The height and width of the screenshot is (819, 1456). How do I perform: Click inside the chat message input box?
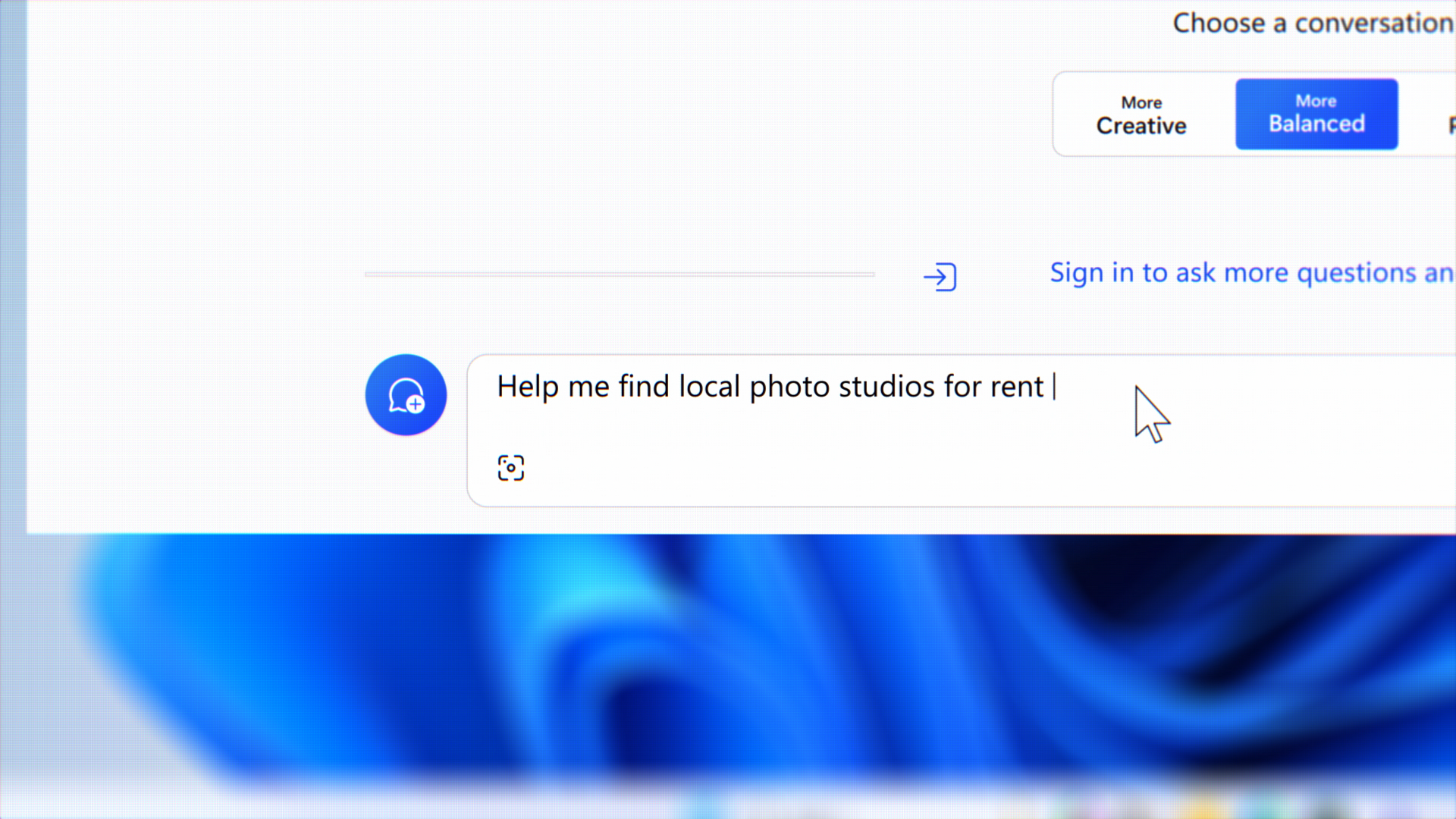(x=962, y=430)
